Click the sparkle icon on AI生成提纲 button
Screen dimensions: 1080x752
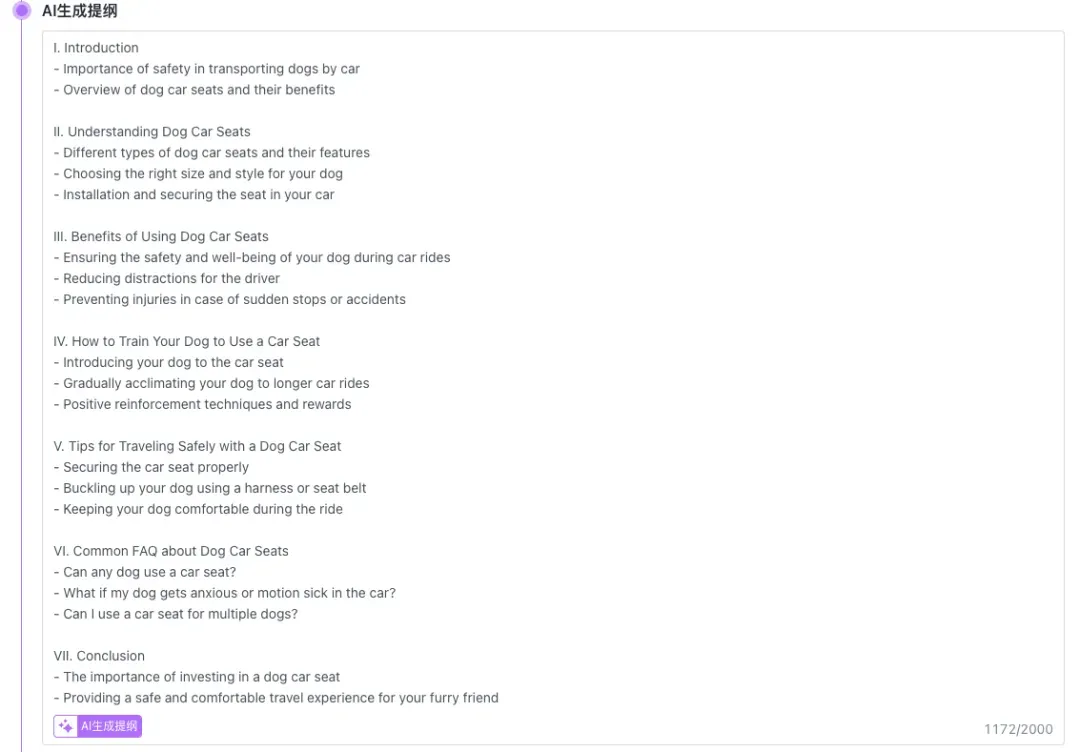coord(66,726)
